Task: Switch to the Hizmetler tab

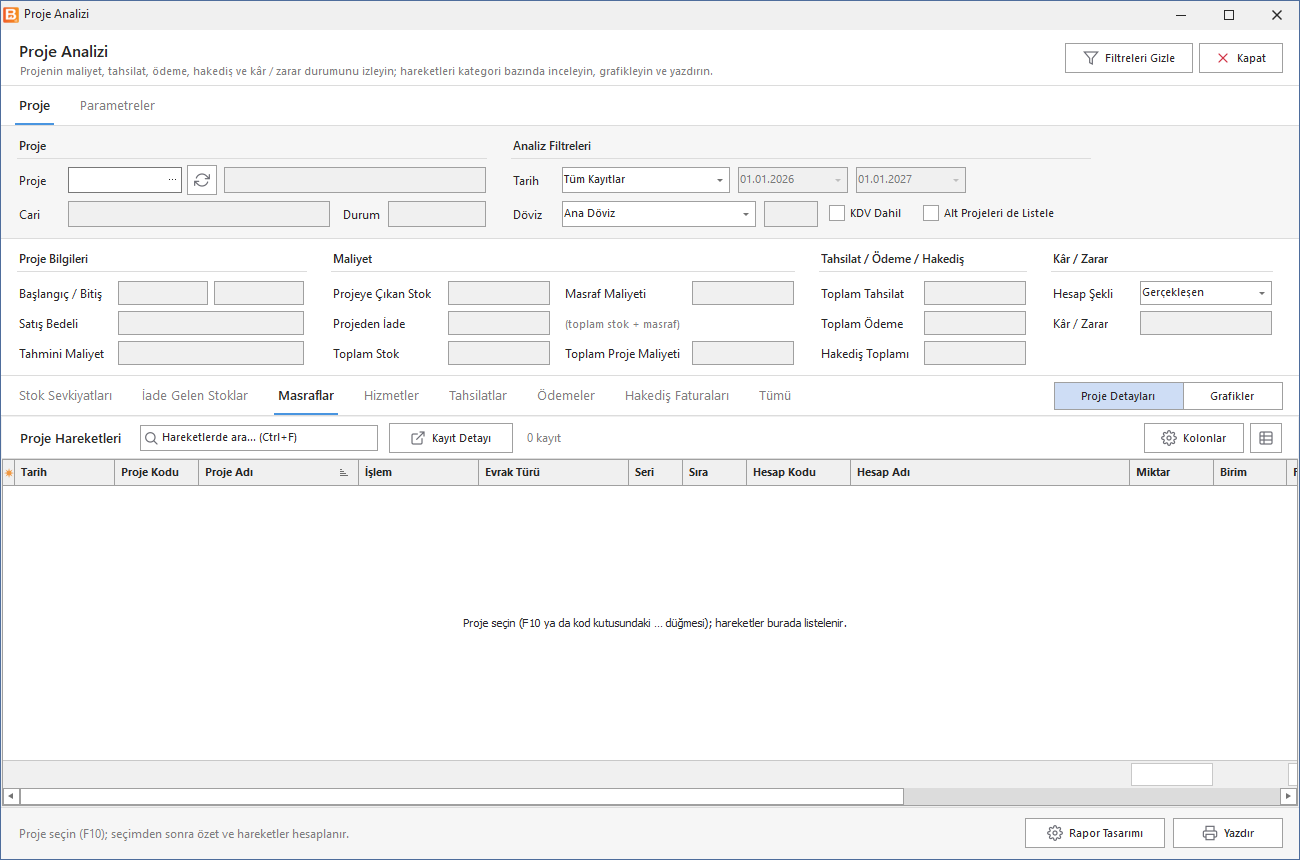Action: [x=392, y=395]
